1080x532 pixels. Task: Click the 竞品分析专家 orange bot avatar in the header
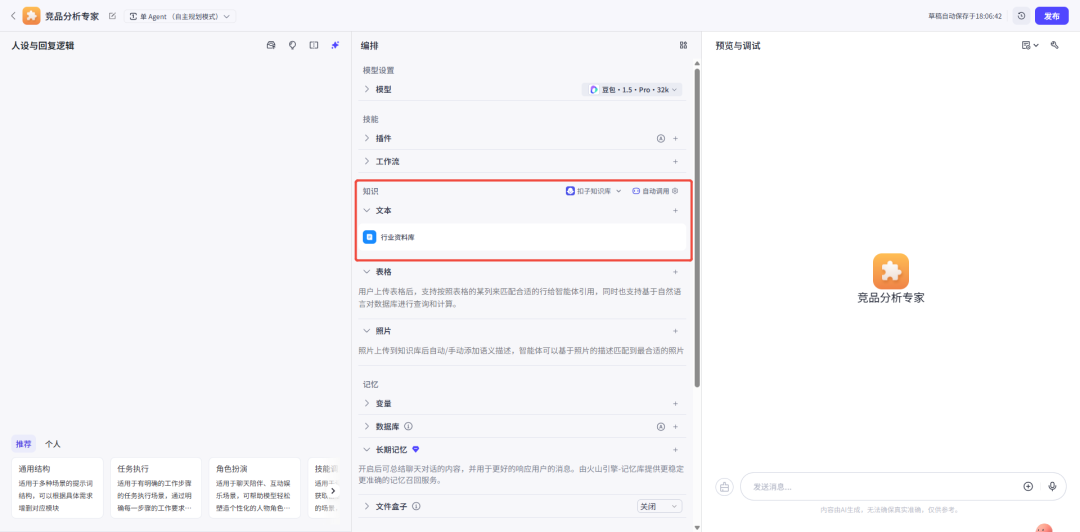pyautogui.click(x=31, y=16)
